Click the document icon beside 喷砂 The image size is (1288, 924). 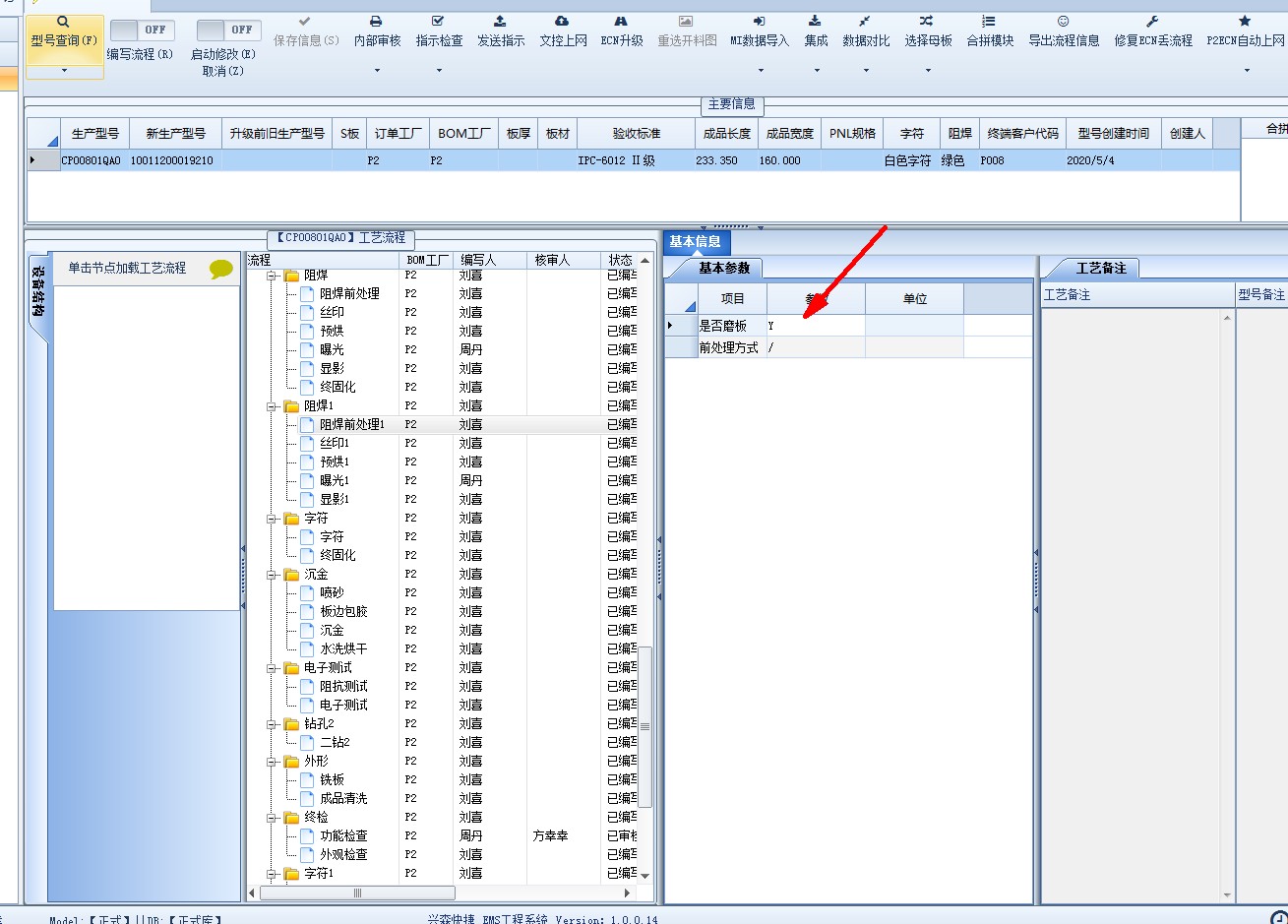pyautogui.click(x=307, y=592)
